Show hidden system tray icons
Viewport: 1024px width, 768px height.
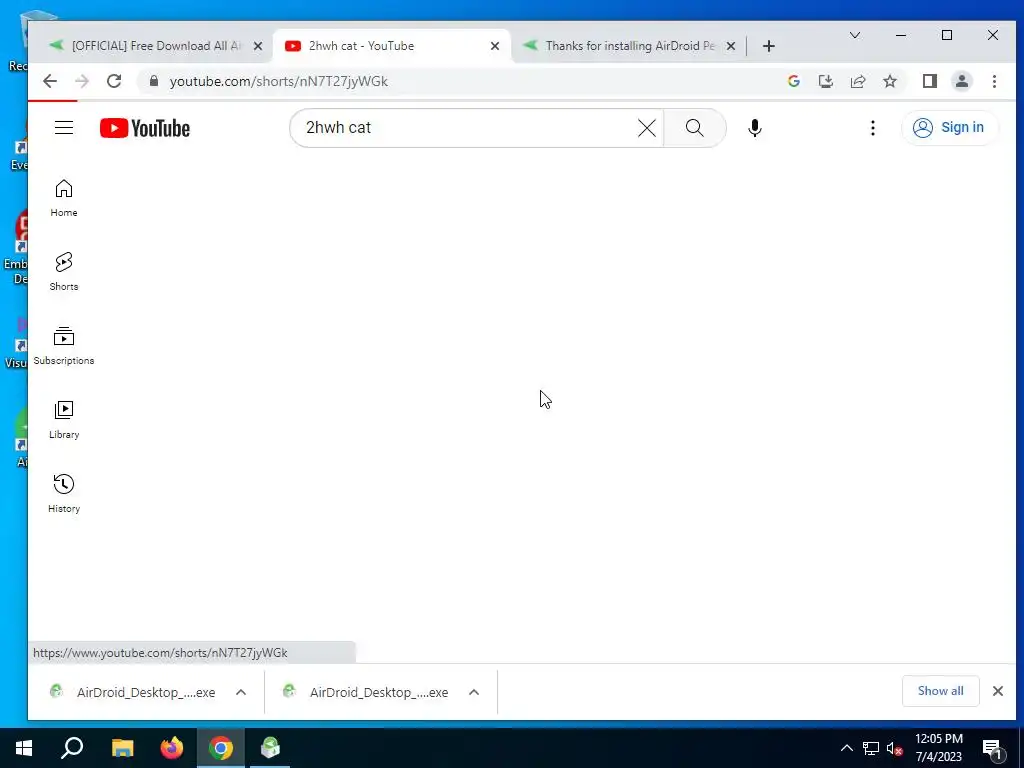point(846,748)
